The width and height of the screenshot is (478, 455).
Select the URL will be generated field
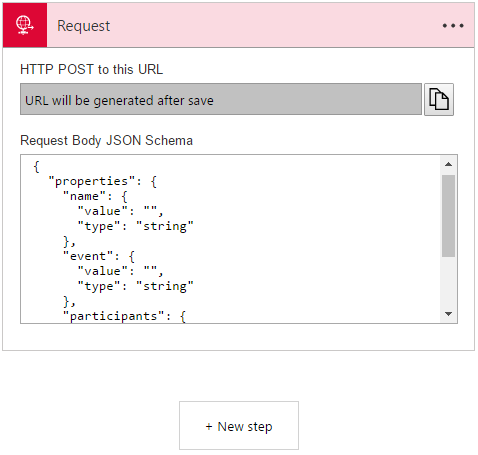pyautogui.click(x=221, y=99)
